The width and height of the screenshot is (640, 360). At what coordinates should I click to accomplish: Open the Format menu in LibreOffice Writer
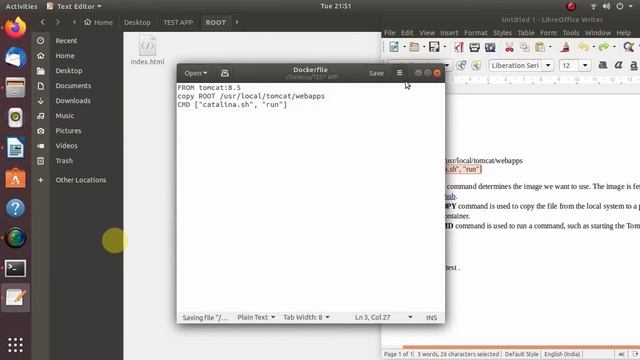tap(476, 33)
